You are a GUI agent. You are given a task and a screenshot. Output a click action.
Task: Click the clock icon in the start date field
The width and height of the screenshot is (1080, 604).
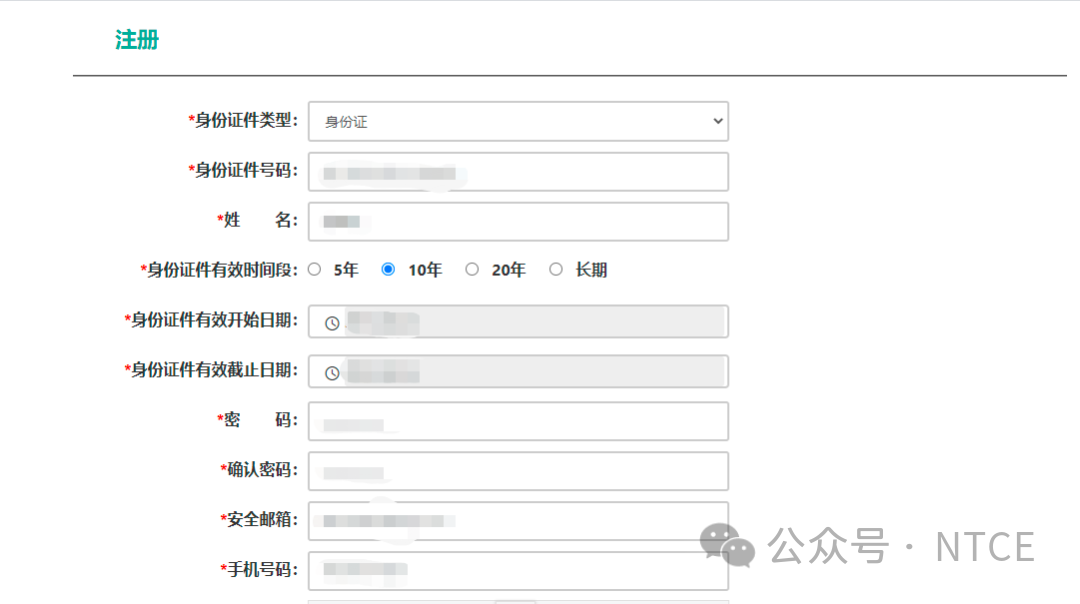(x=332, y=323)
